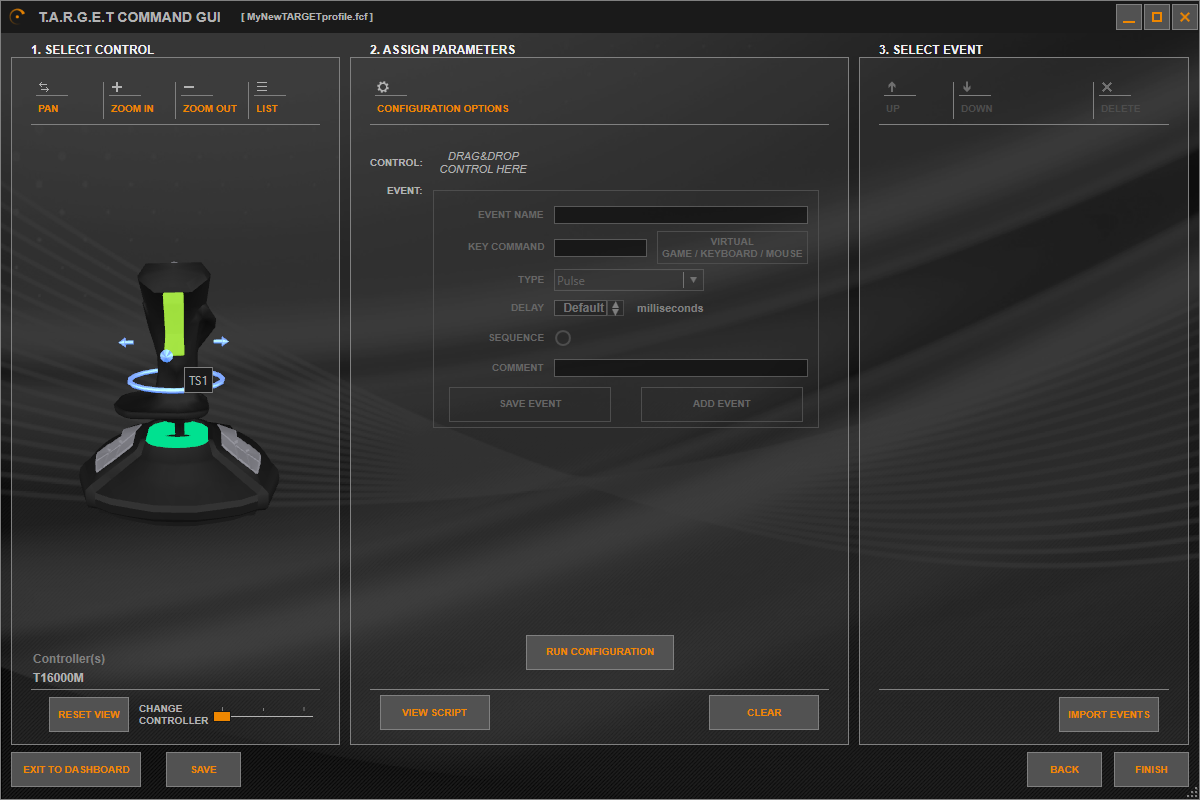
Task: Exit to Dashboard
Action: [76, 770]
